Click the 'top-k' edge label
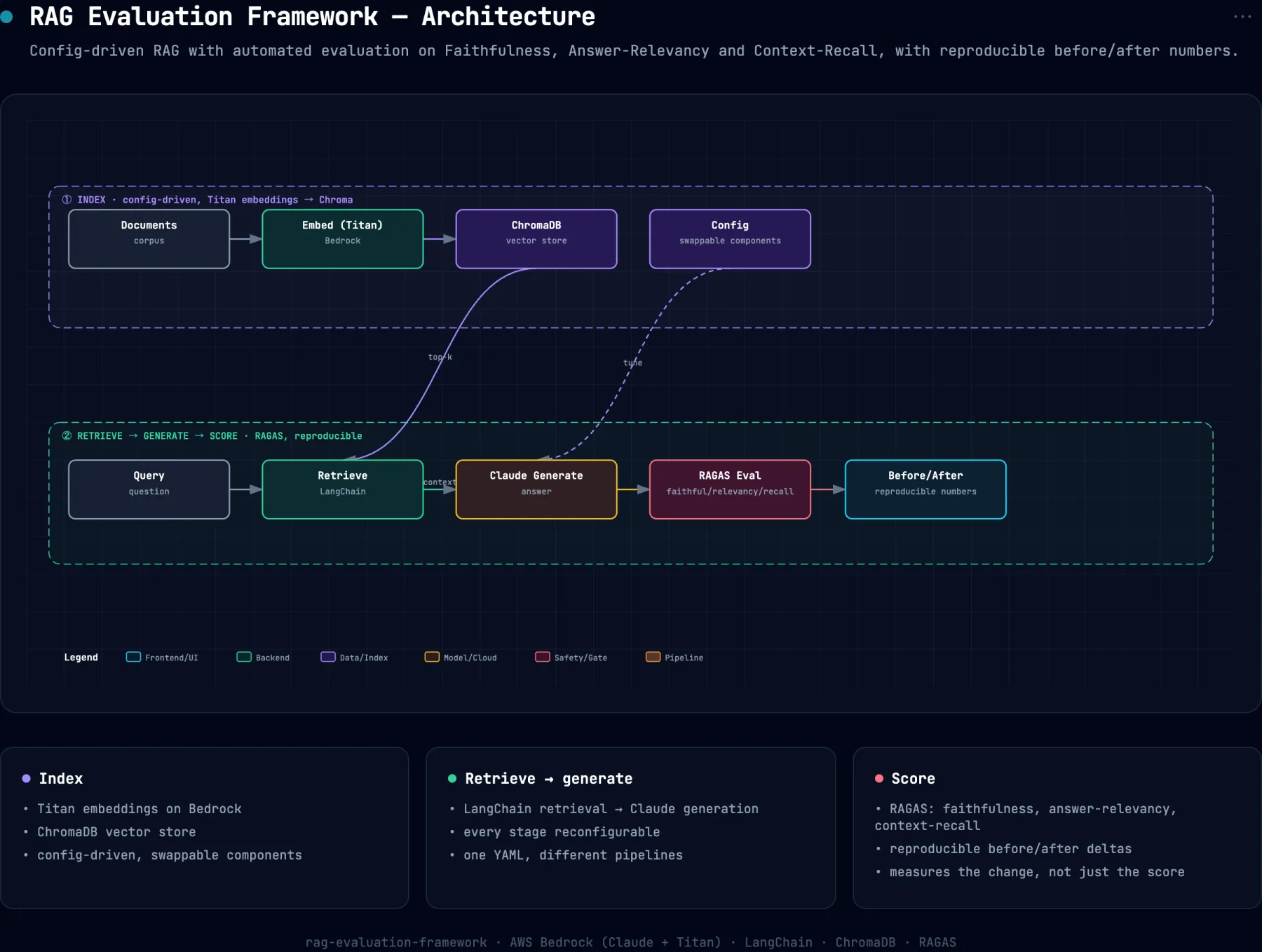The image size is (1262, 952). pyautogui.click(x=440, y=357)
